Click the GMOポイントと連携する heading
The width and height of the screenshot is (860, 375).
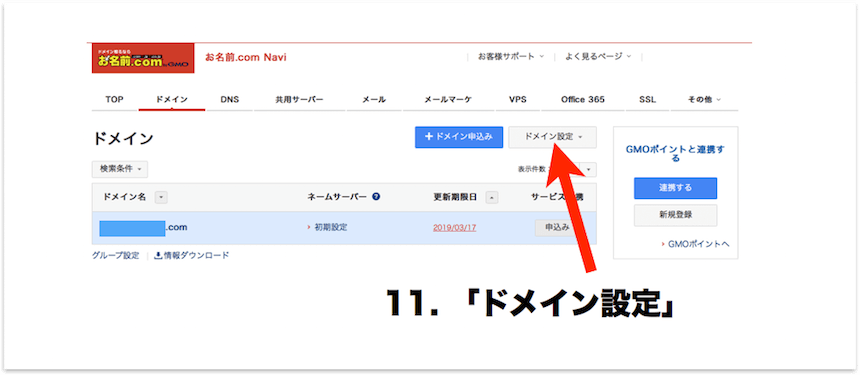(675, 154)
